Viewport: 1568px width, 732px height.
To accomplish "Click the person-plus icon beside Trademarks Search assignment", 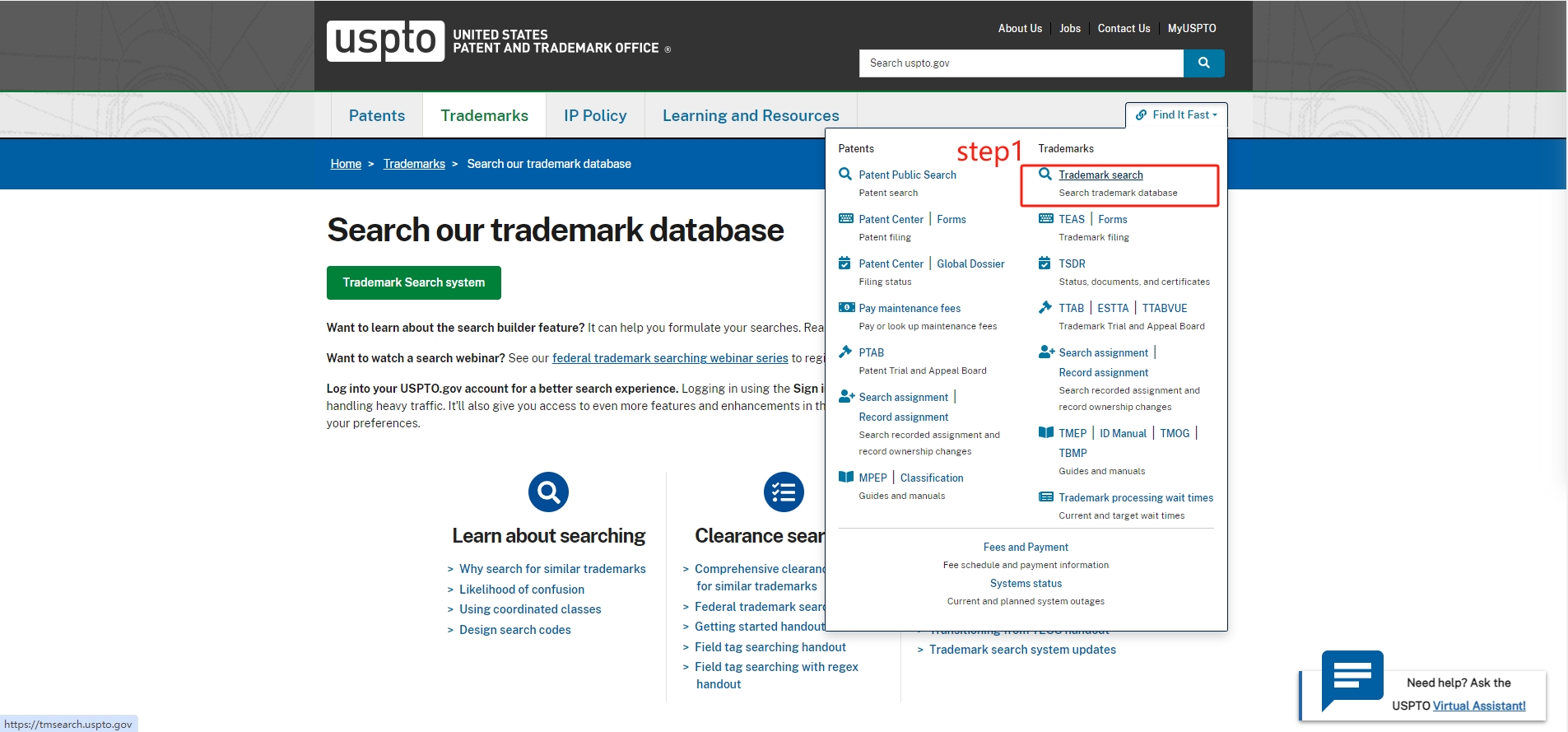I will (1046, 352).
